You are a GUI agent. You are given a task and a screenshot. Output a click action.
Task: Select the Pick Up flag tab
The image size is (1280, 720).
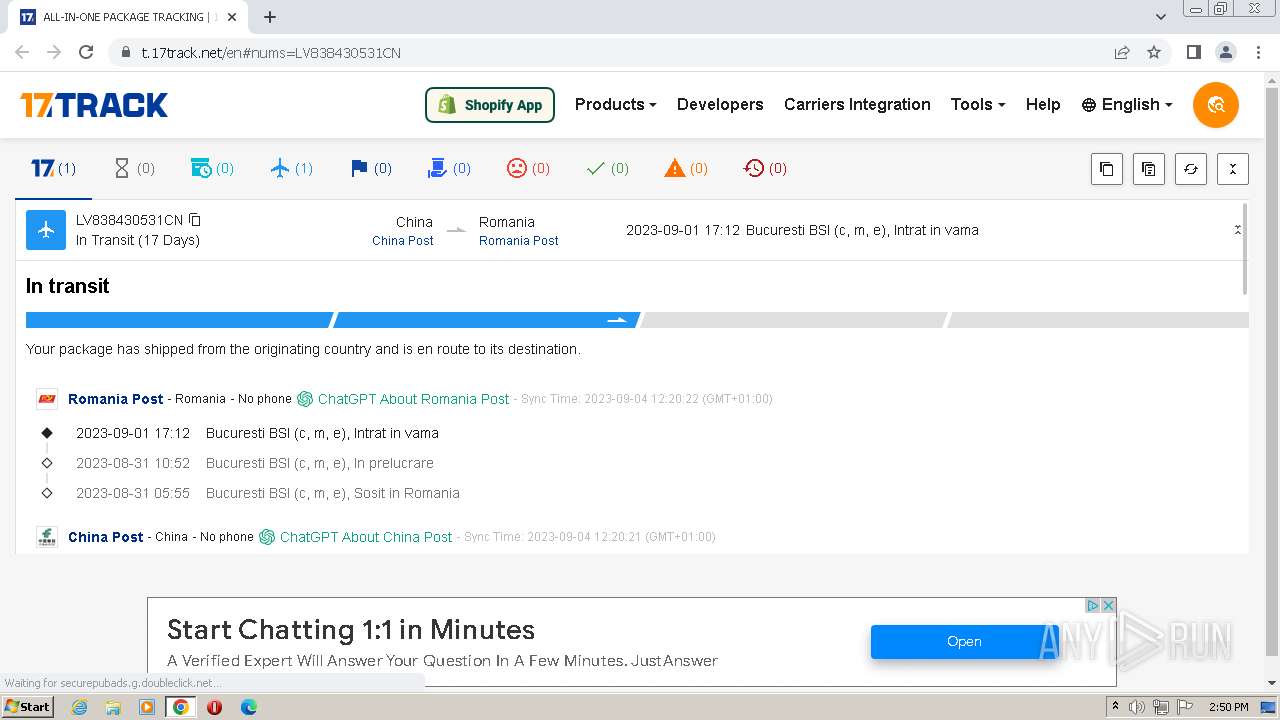[x=371, y=168]
